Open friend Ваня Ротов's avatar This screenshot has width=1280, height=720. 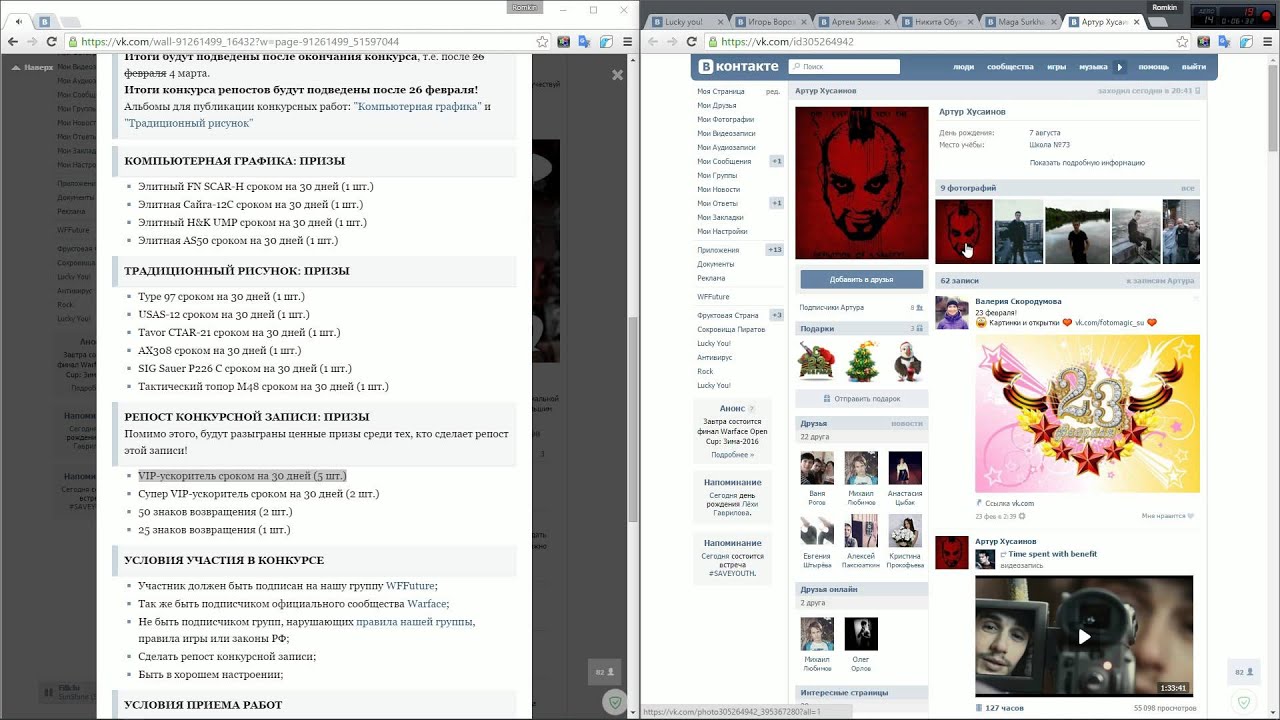pos(817,468)
